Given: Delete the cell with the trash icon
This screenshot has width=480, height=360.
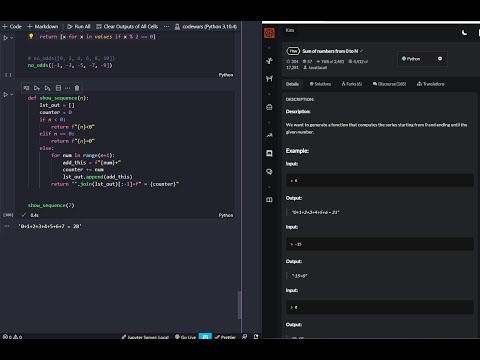Looking at the screenshot, I should (77, 88).
